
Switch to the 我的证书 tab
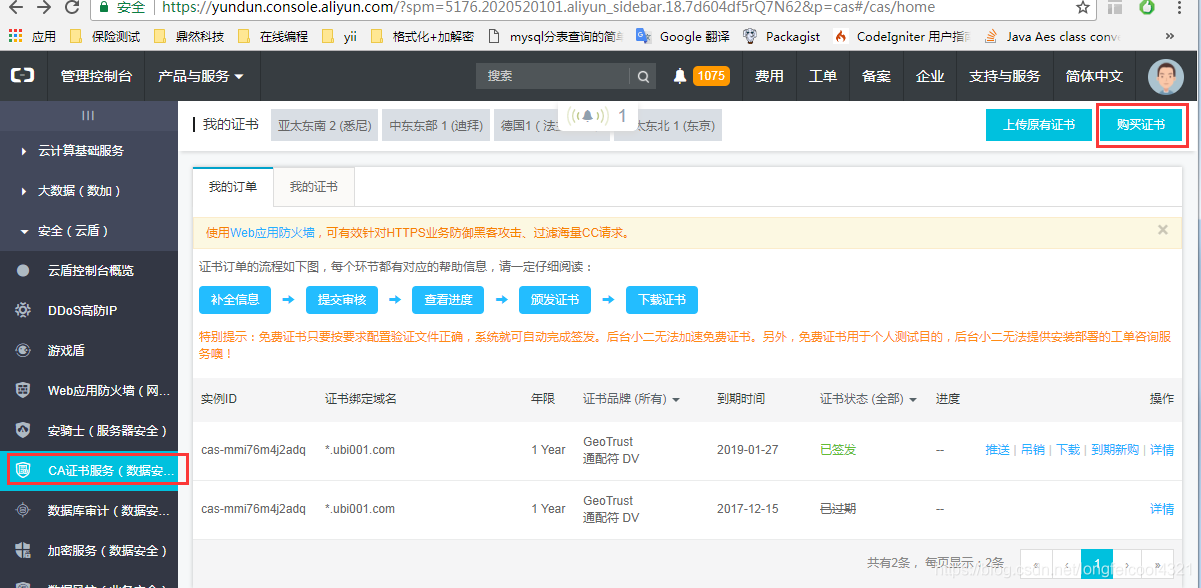point(314,187)
